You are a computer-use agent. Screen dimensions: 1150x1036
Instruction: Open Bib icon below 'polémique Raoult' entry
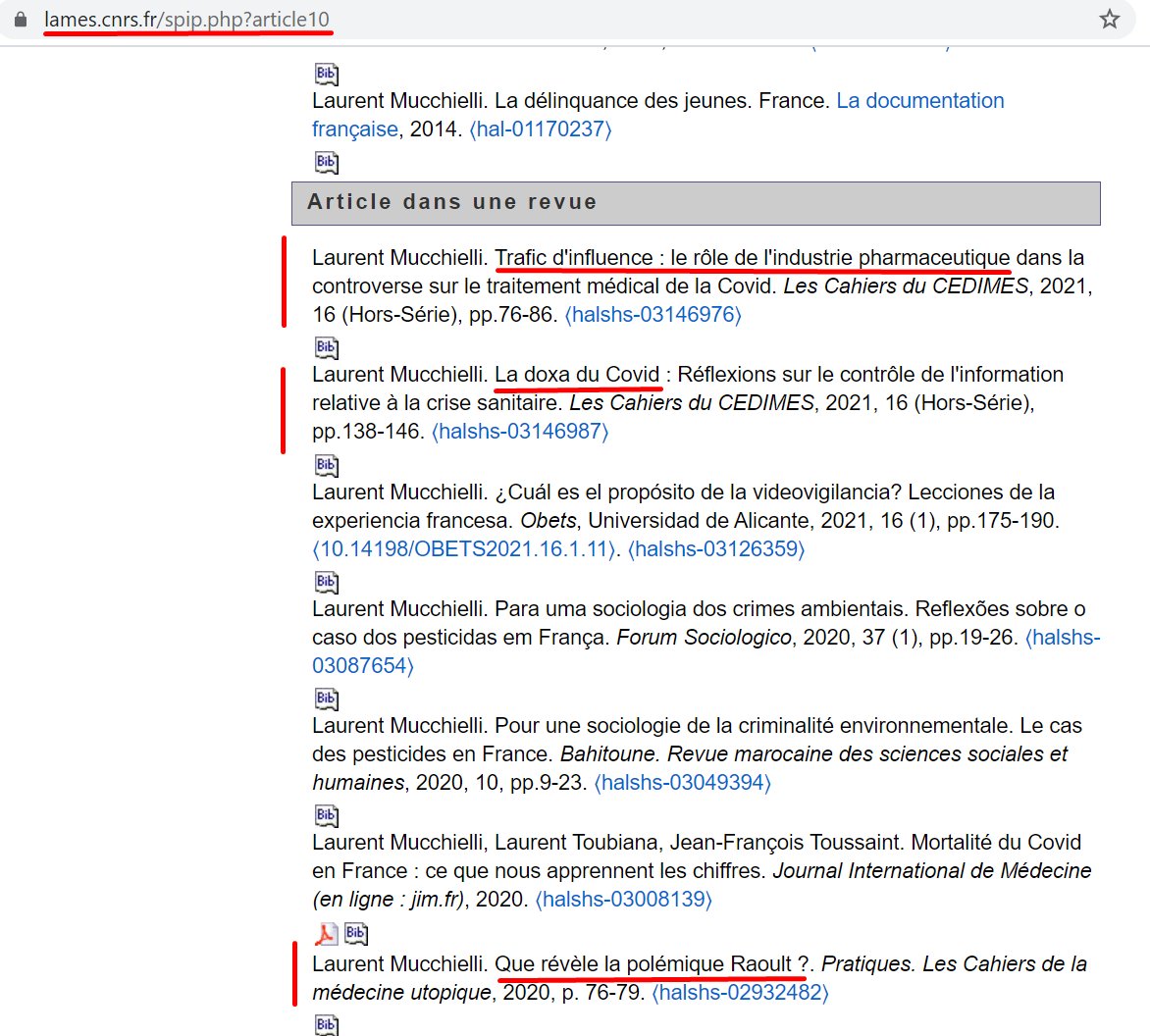coord(327,1024)
